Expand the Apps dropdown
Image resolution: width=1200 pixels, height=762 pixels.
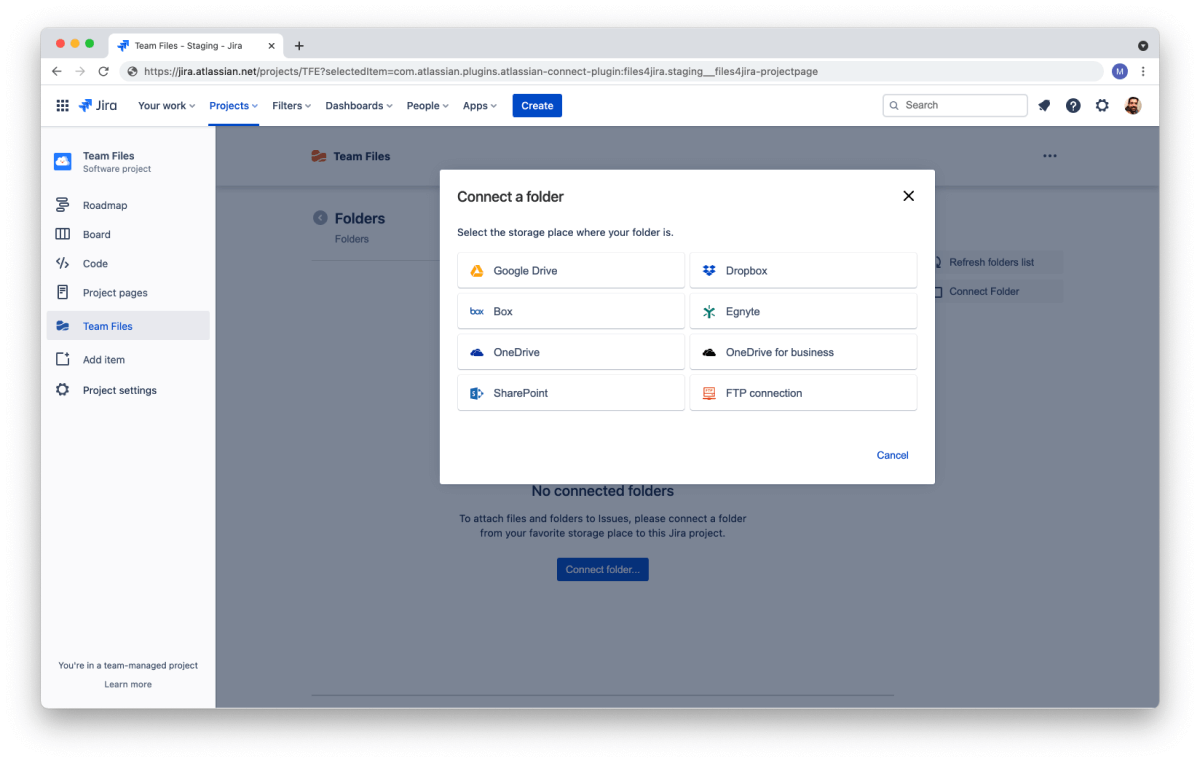click(479, 106)
